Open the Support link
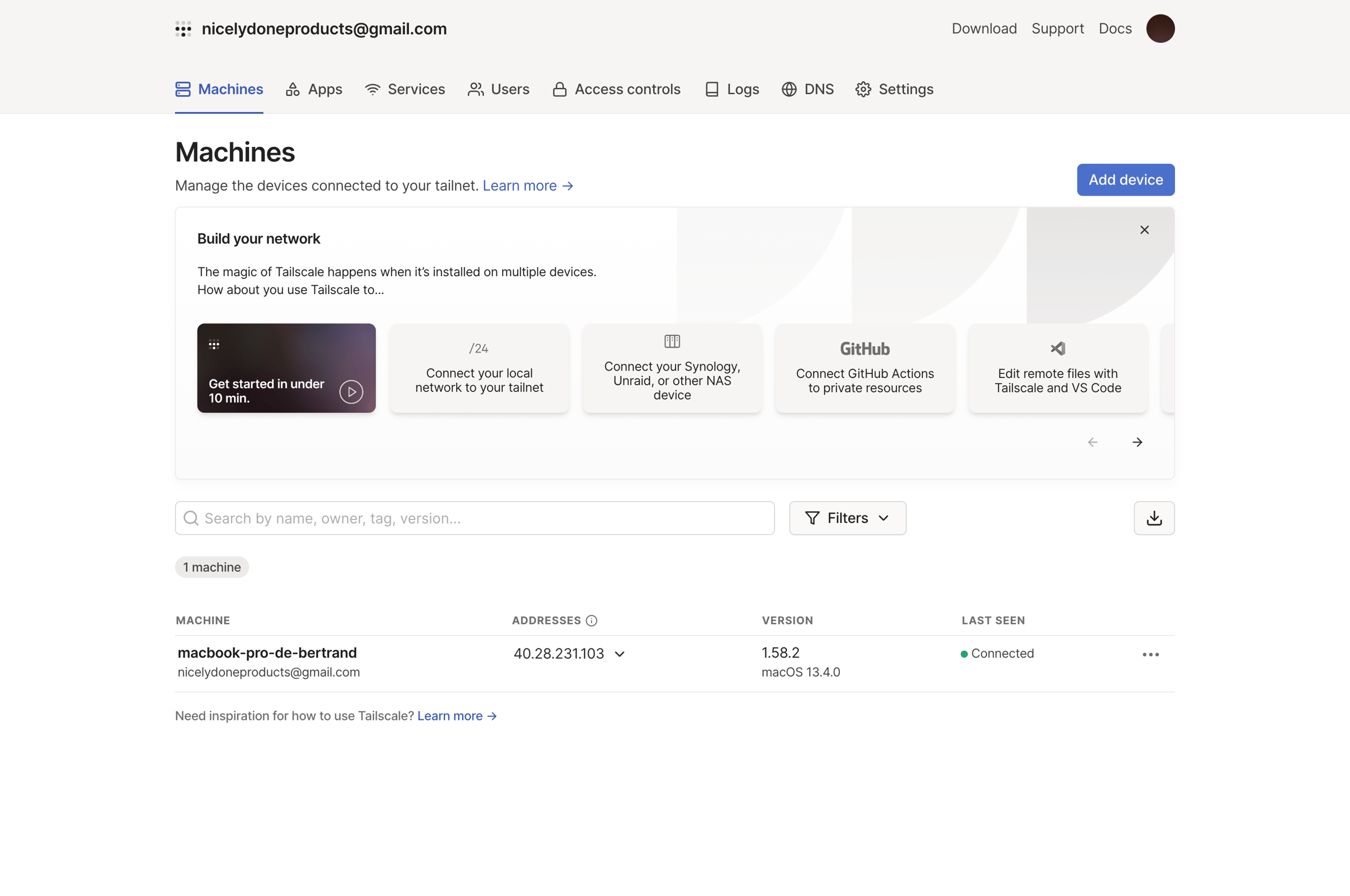1350x896 pixels. [1057, 29]
